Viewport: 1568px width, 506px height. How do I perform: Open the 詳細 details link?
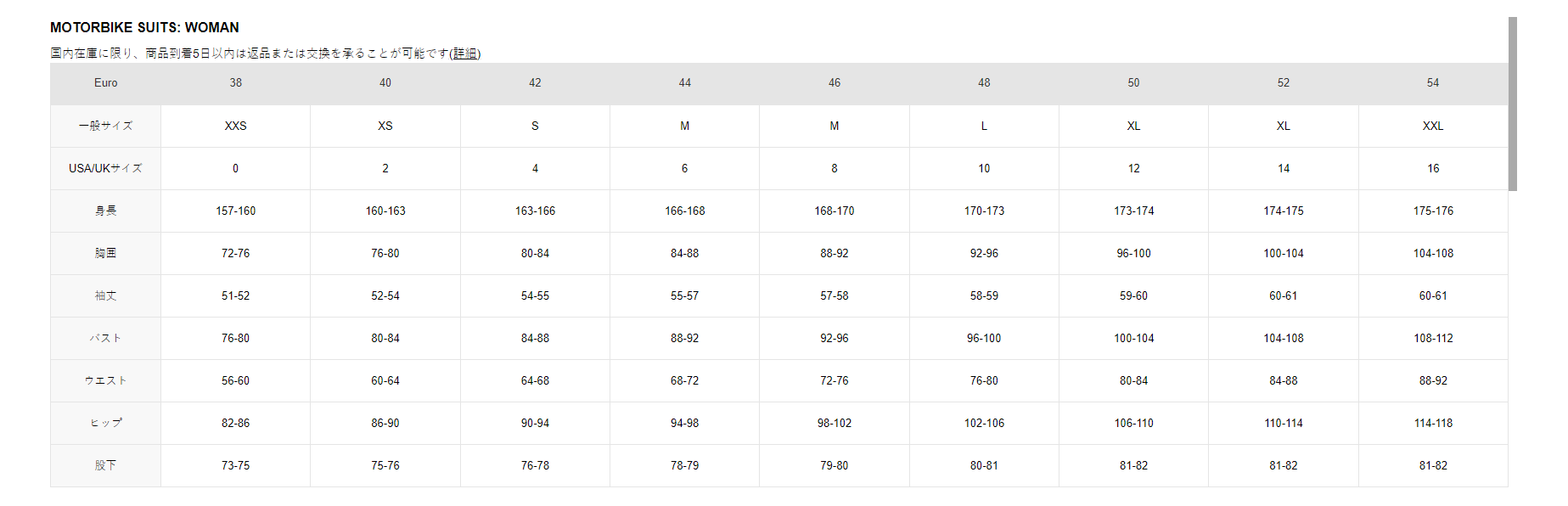(x=465, y=53)
